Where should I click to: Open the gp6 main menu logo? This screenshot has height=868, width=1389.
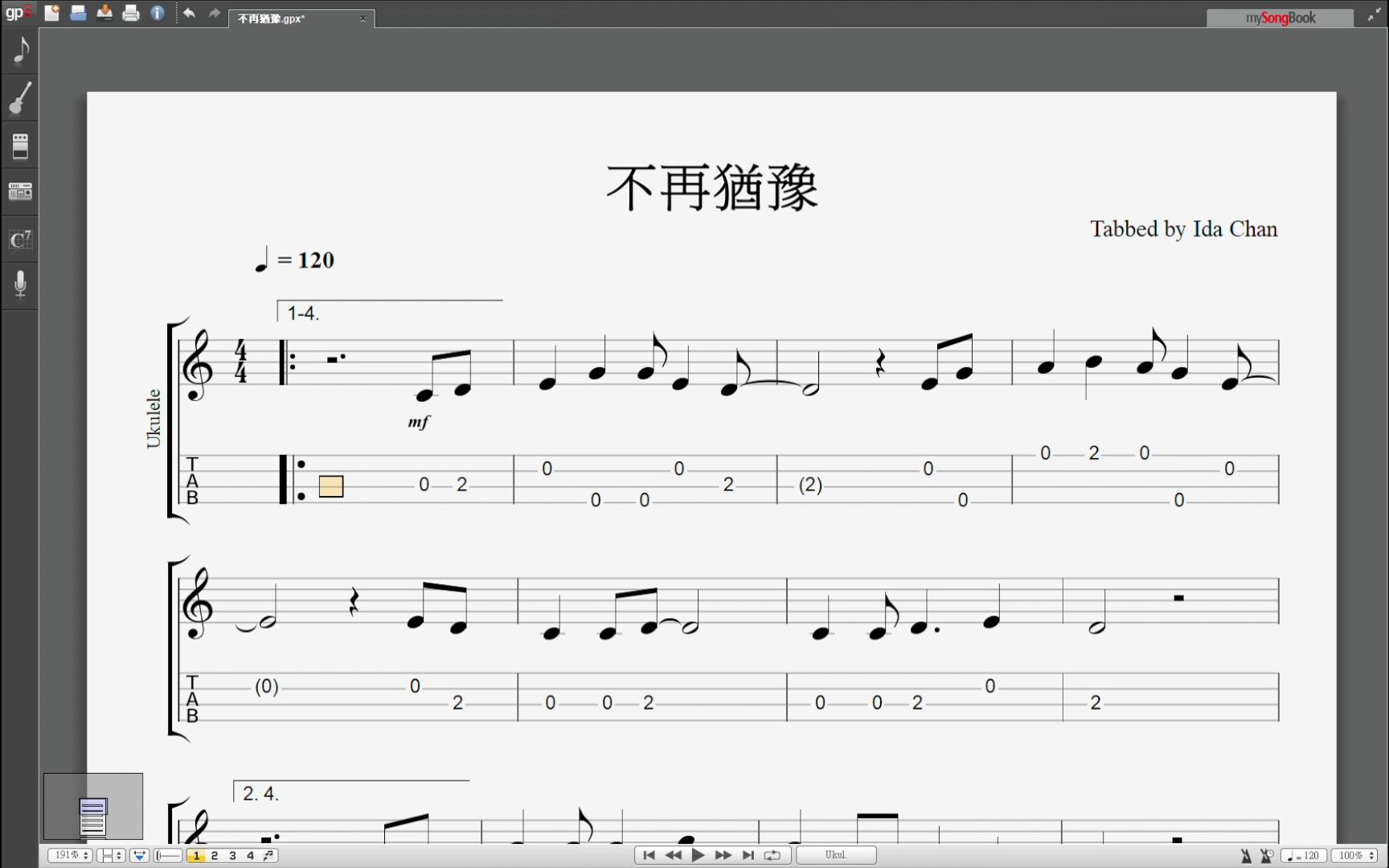pos(18,12)
